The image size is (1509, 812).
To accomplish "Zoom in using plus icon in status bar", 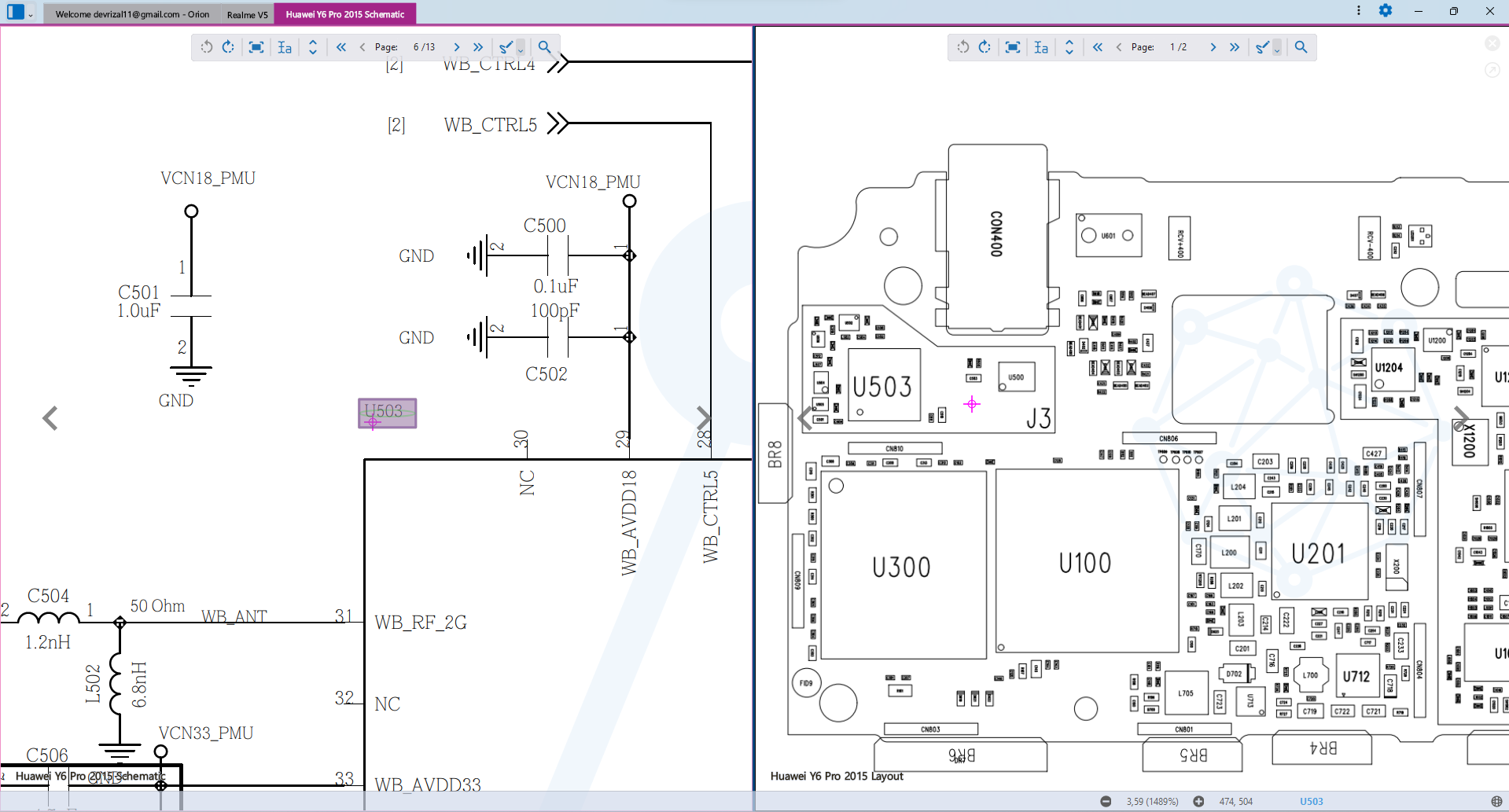I will 1198,801.
